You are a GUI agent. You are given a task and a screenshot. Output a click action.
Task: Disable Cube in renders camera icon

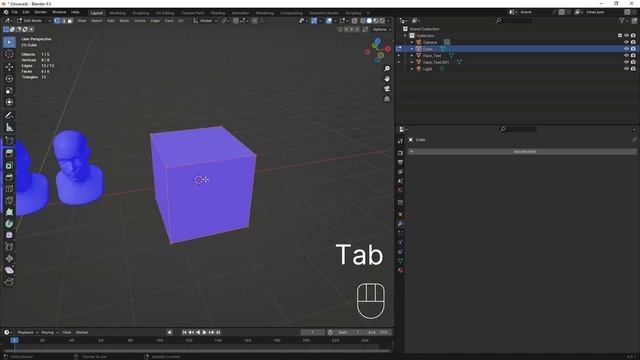[x=633, y=49]
